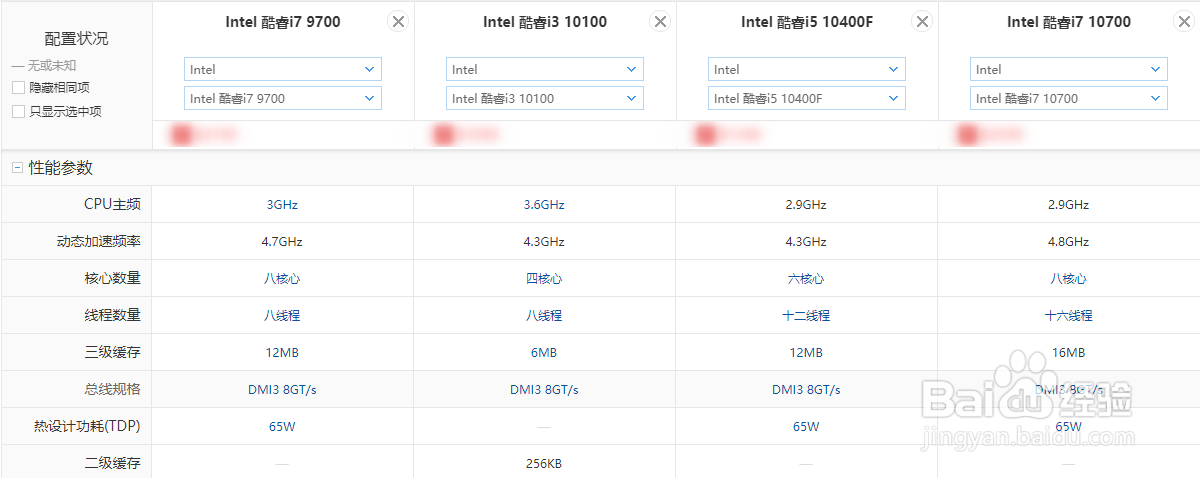The image size is (1200, 478).
Task: Collapse the 性能参数 section
Action: coord(17,168)
